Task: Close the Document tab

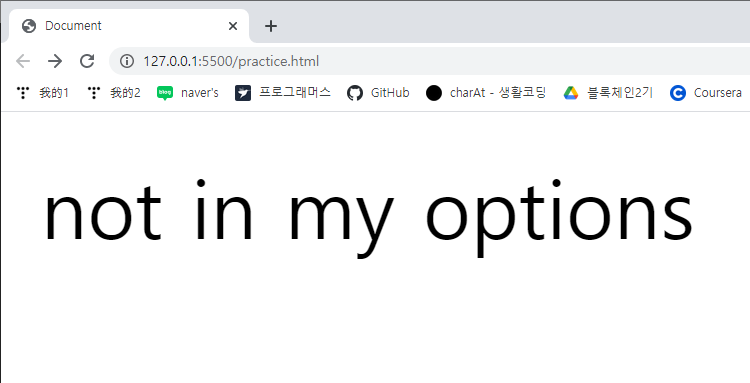Action: [233, 26]
